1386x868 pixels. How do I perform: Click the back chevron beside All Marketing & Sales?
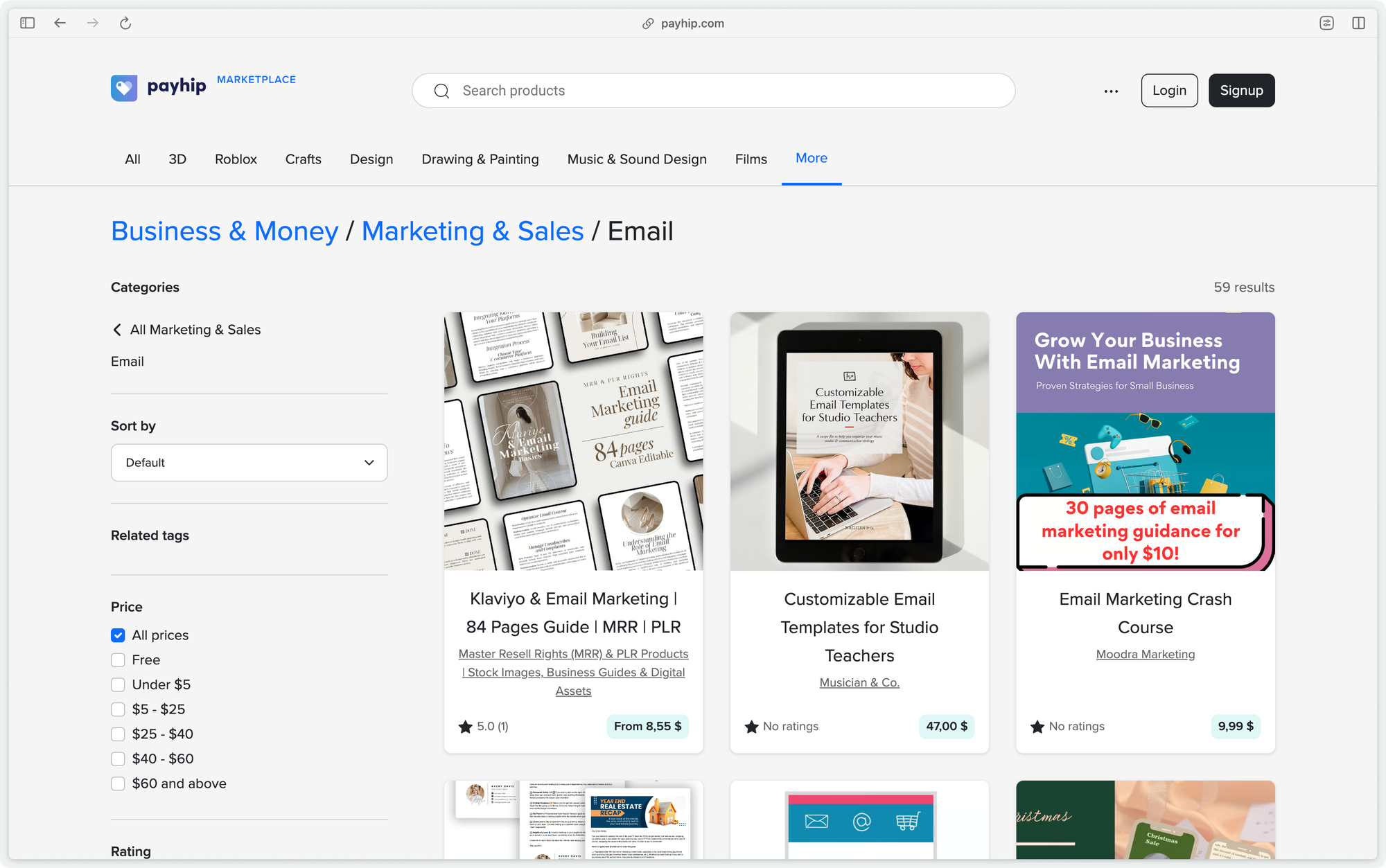(117, 330)
